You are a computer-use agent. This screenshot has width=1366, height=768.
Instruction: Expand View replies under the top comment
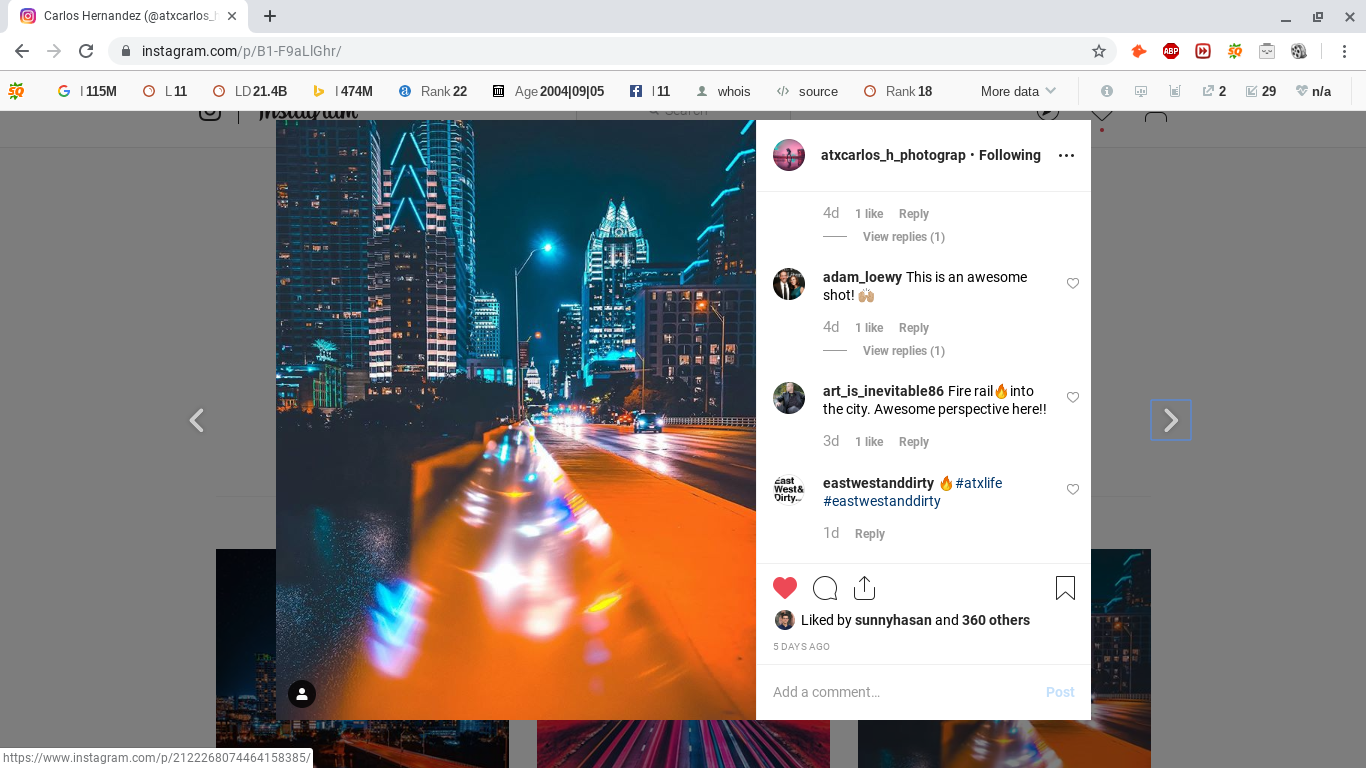904,237
